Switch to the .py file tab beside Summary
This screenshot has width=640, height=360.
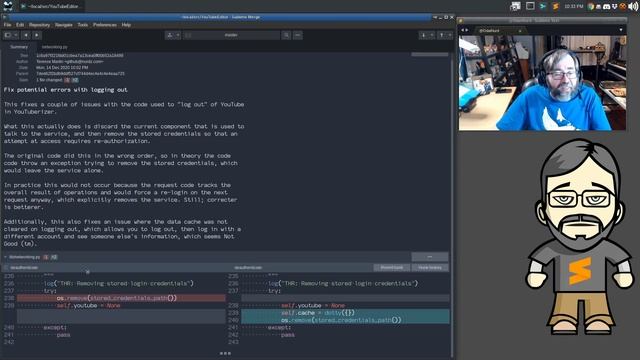point(55,47)
